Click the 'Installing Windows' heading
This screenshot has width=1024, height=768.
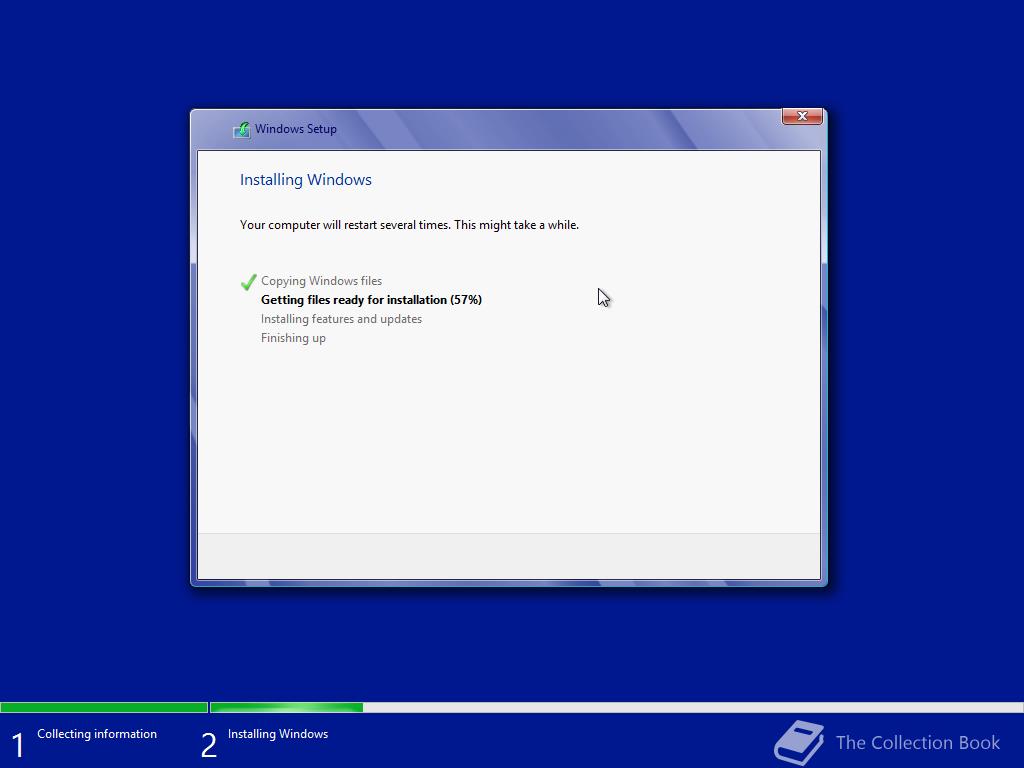(306, 180)
